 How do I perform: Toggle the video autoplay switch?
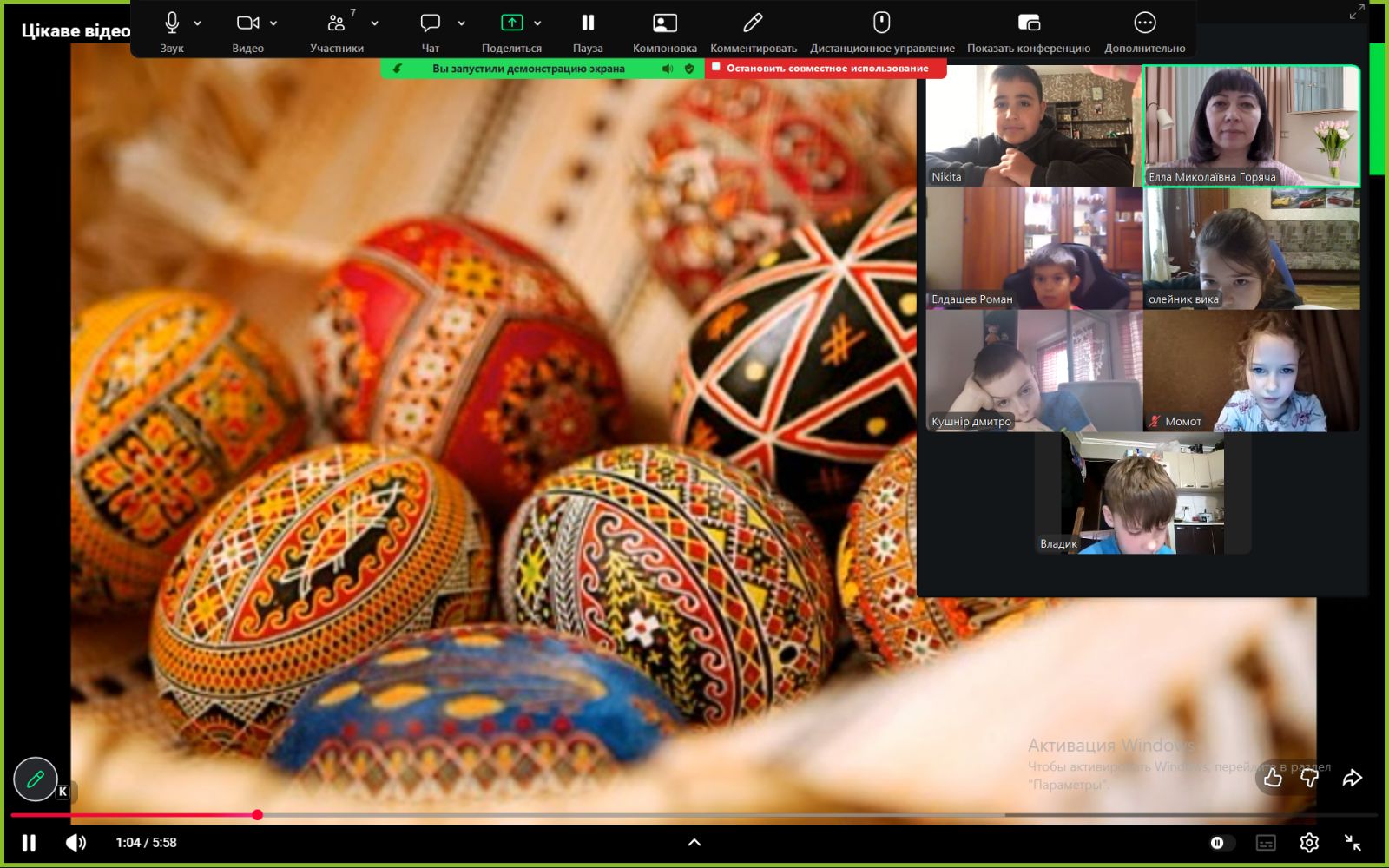[x=1221, y=842]
